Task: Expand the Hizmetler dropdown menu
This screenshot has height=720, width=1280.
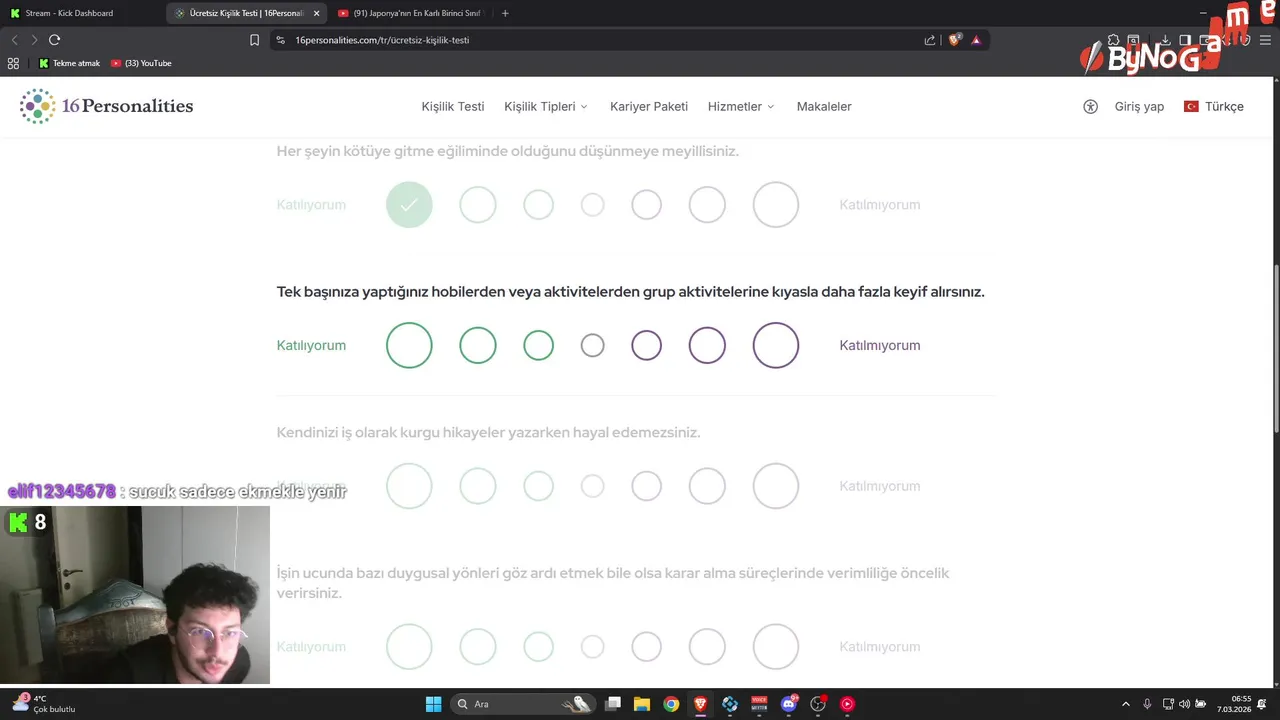Action: tap(741, 106)
